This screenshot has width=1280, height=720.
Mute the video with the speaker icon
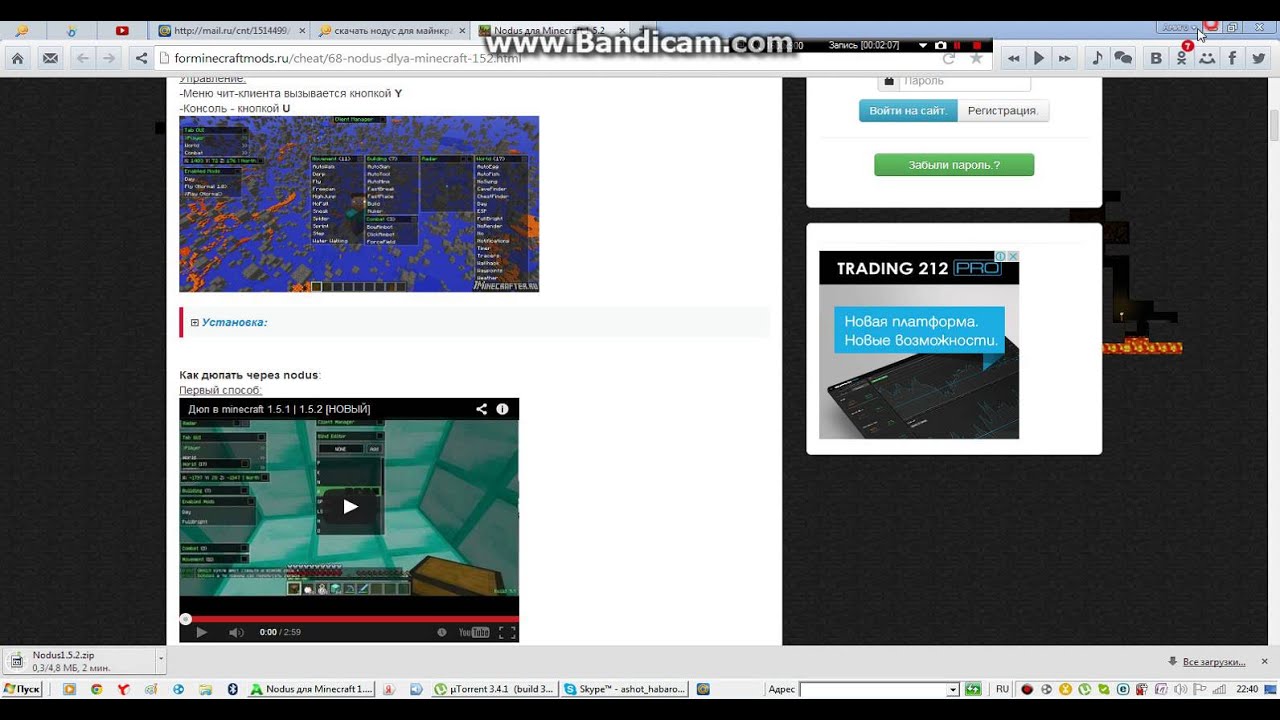pyautogui.click(x=236, y=632)
